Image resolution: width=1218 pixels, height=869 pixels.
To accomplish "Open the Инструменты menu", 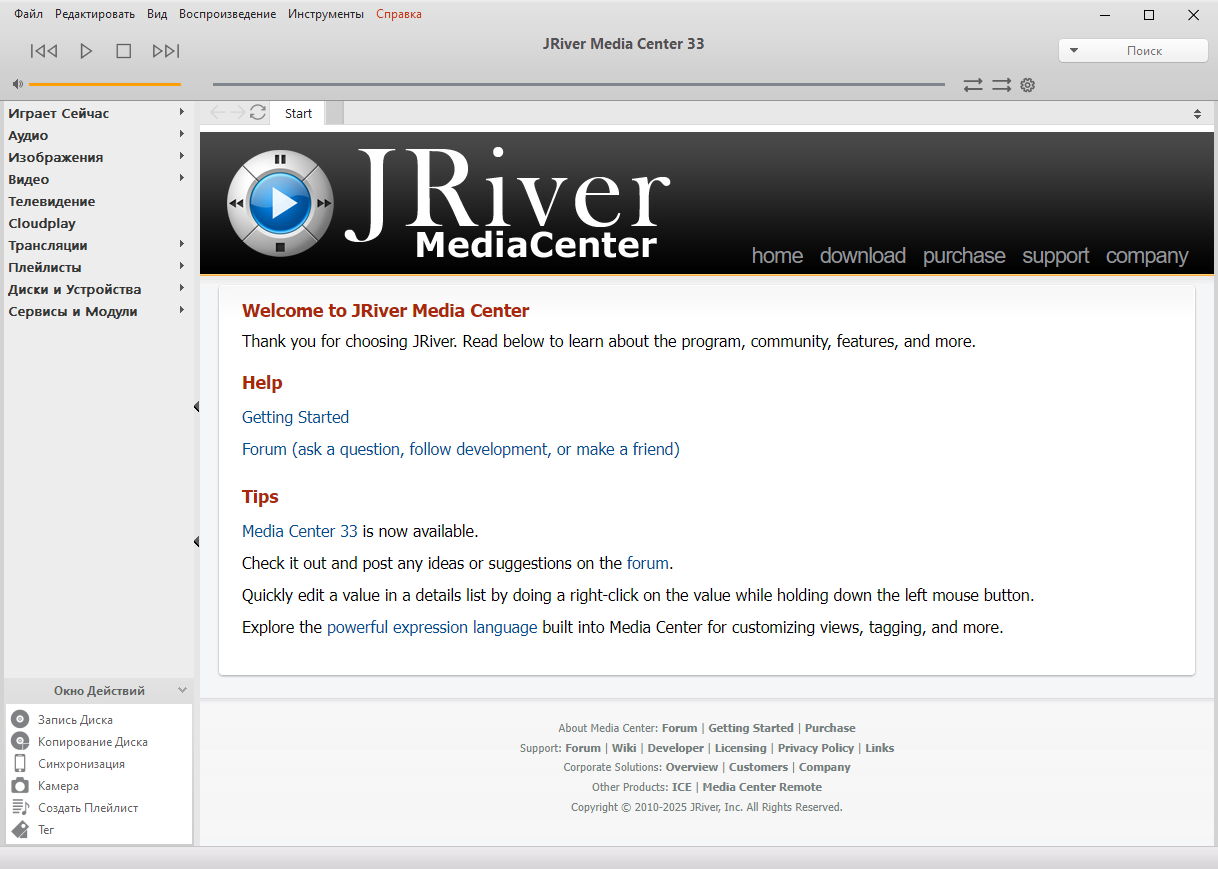I will (x=325, y=14).
